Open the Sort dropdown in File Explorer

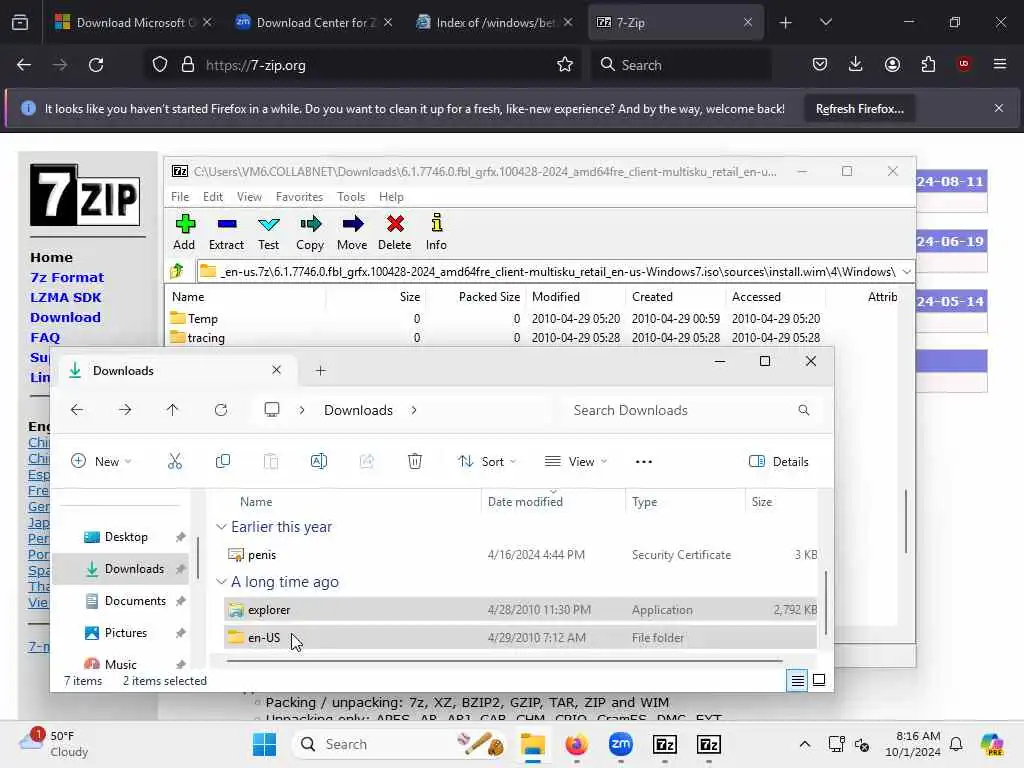point(487,462)
